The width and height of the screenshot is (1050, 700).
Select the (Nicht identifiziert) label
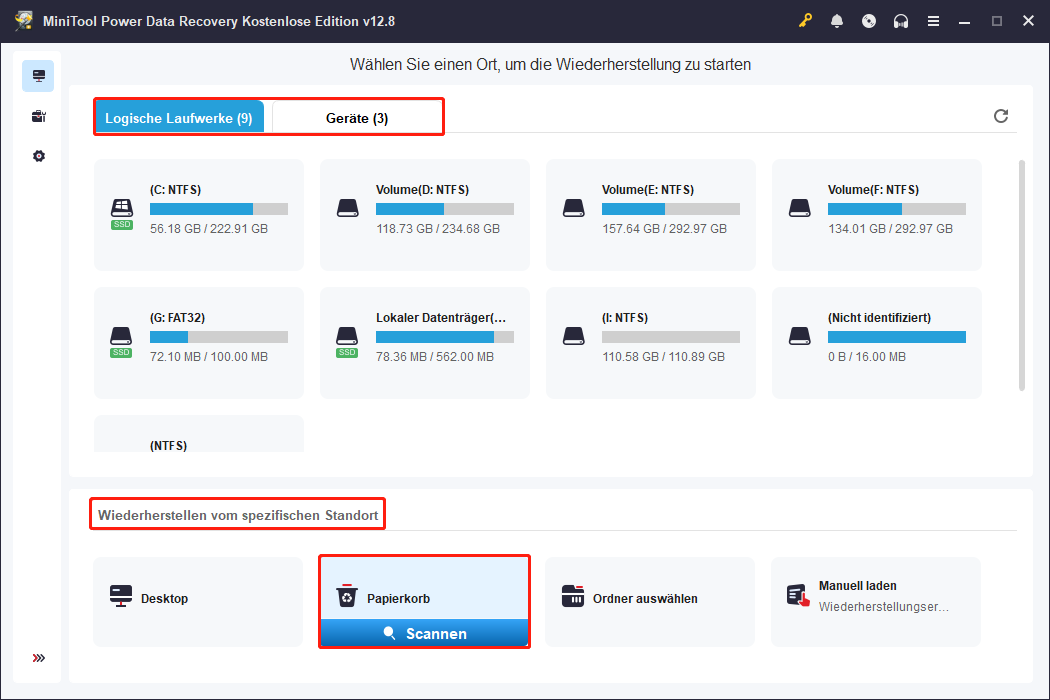click(x=879, y=318)
